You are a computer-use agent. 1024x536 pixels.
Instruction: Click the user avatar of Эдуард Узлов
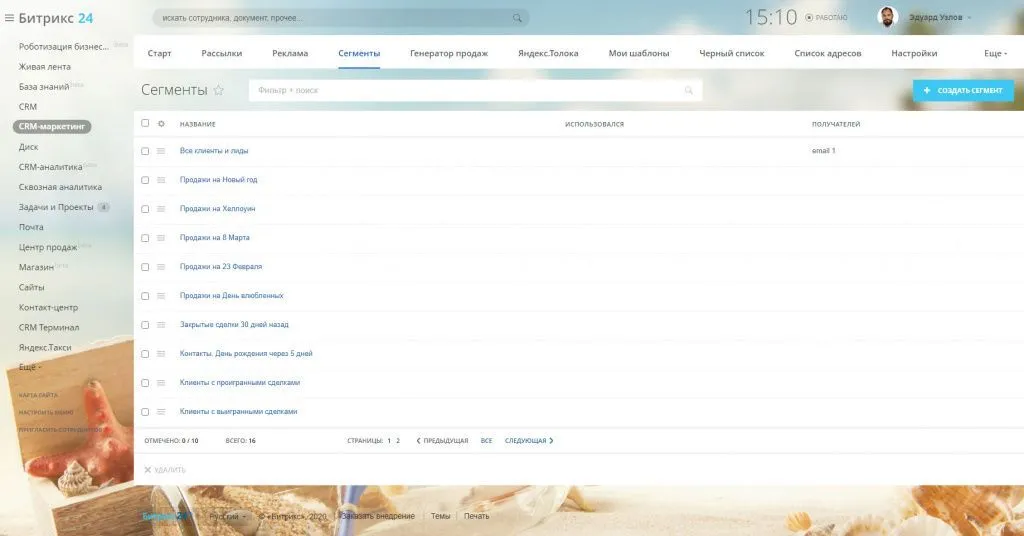click(887, 17)
